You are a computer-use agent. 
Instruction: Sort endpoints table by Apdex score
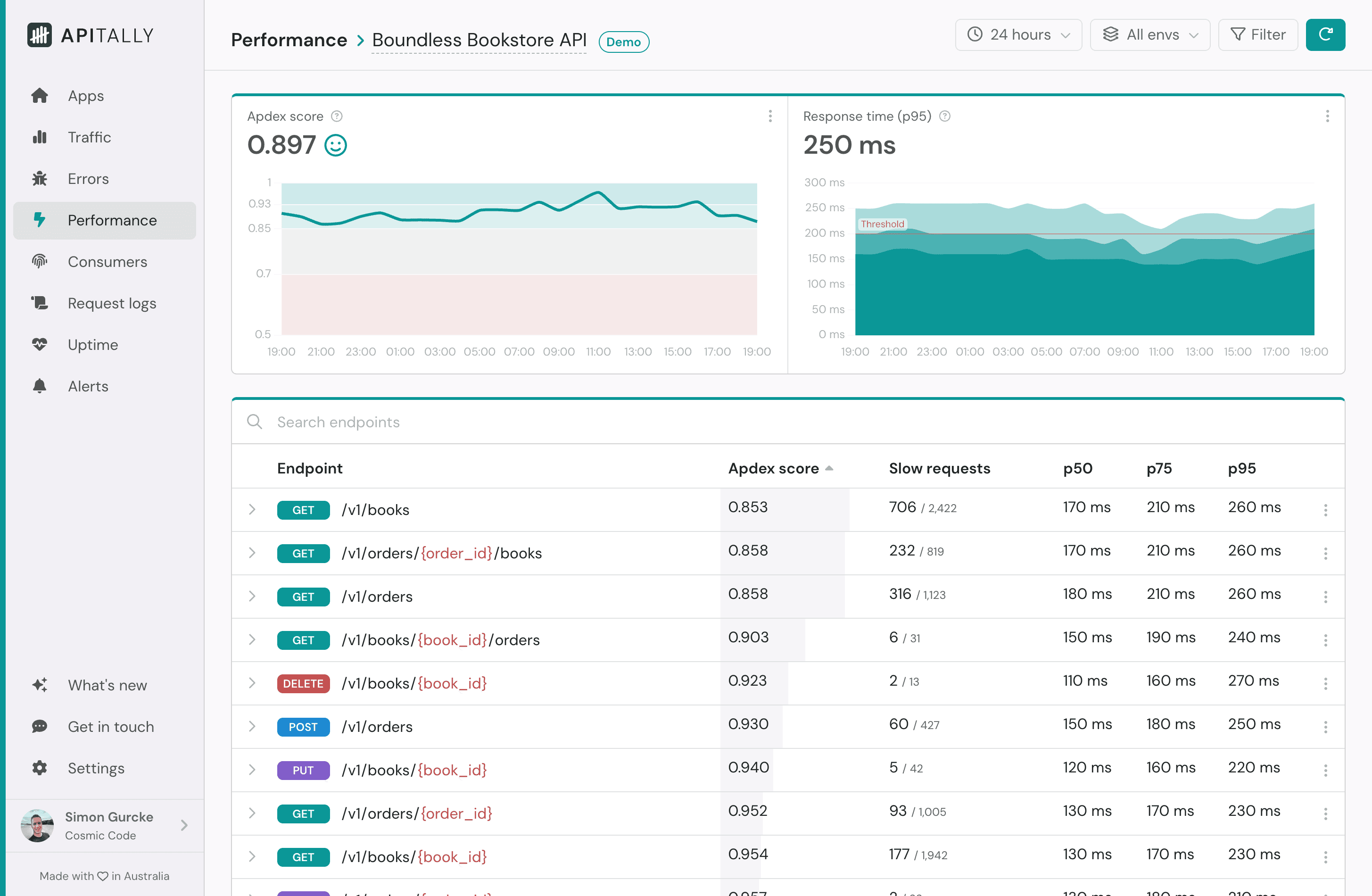[772, 468]
